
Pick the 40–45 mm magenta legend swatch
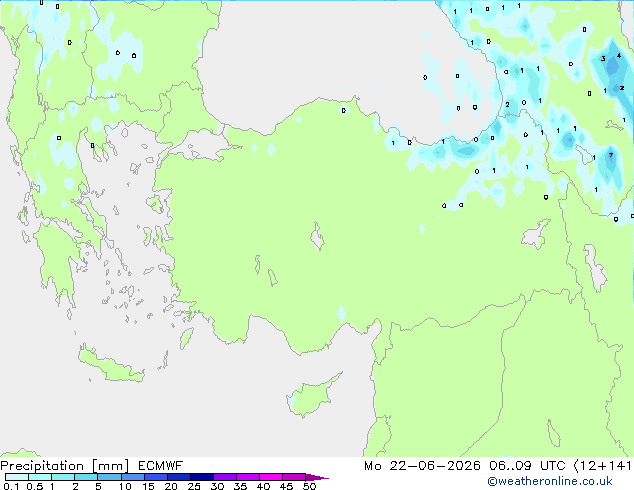tap(271, 477)
